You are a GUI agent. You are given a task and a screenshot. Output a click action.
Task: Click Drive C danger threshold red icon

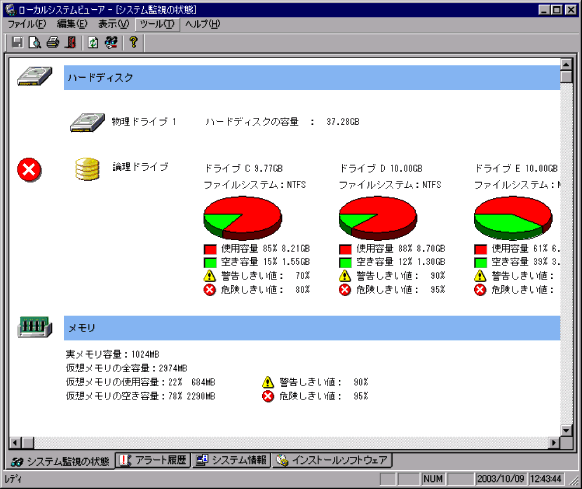(x=209, y=290)
